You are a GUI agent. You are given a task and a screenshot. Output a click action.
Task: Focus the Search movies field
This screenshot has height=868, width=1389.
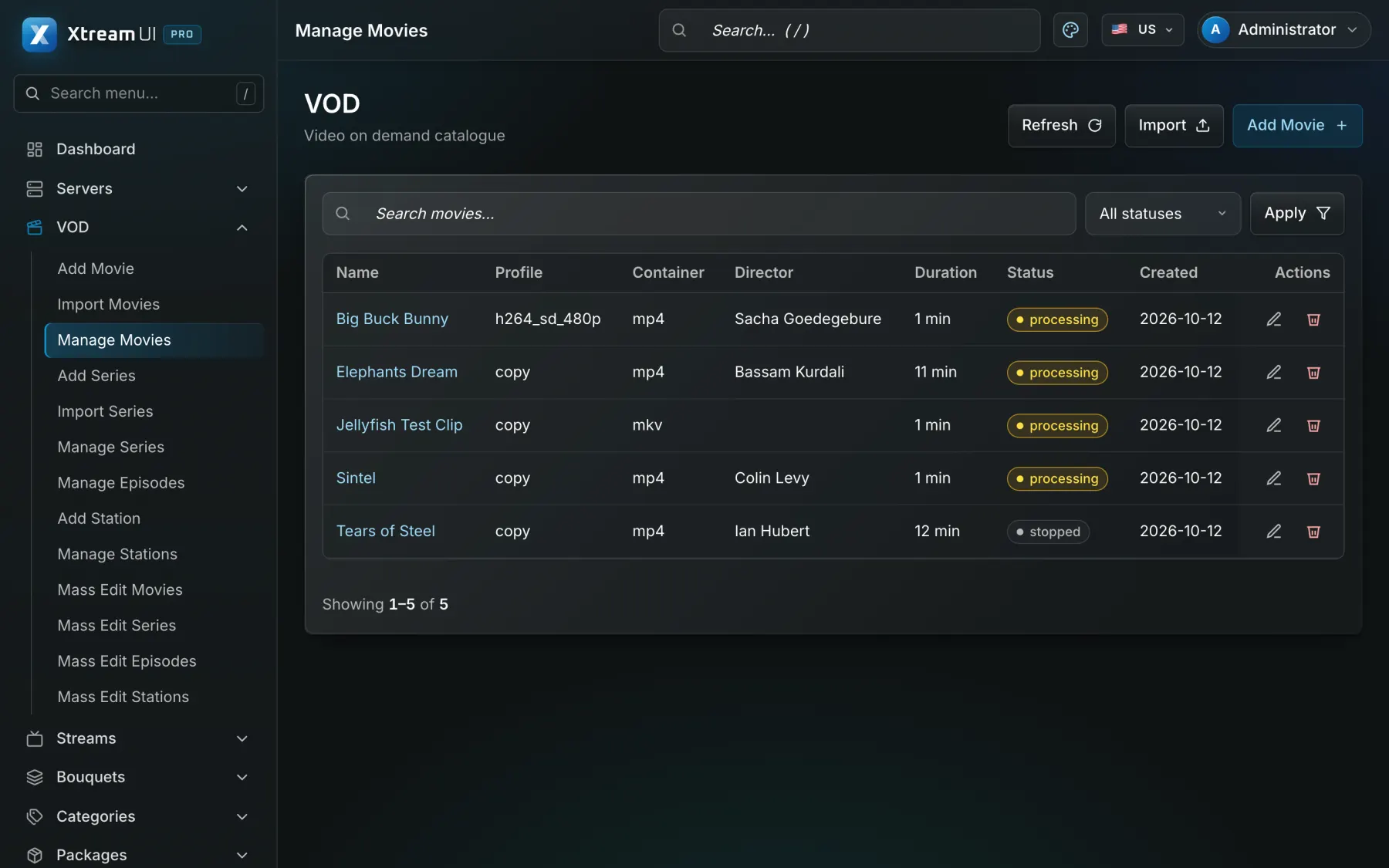tap(699, 214)
